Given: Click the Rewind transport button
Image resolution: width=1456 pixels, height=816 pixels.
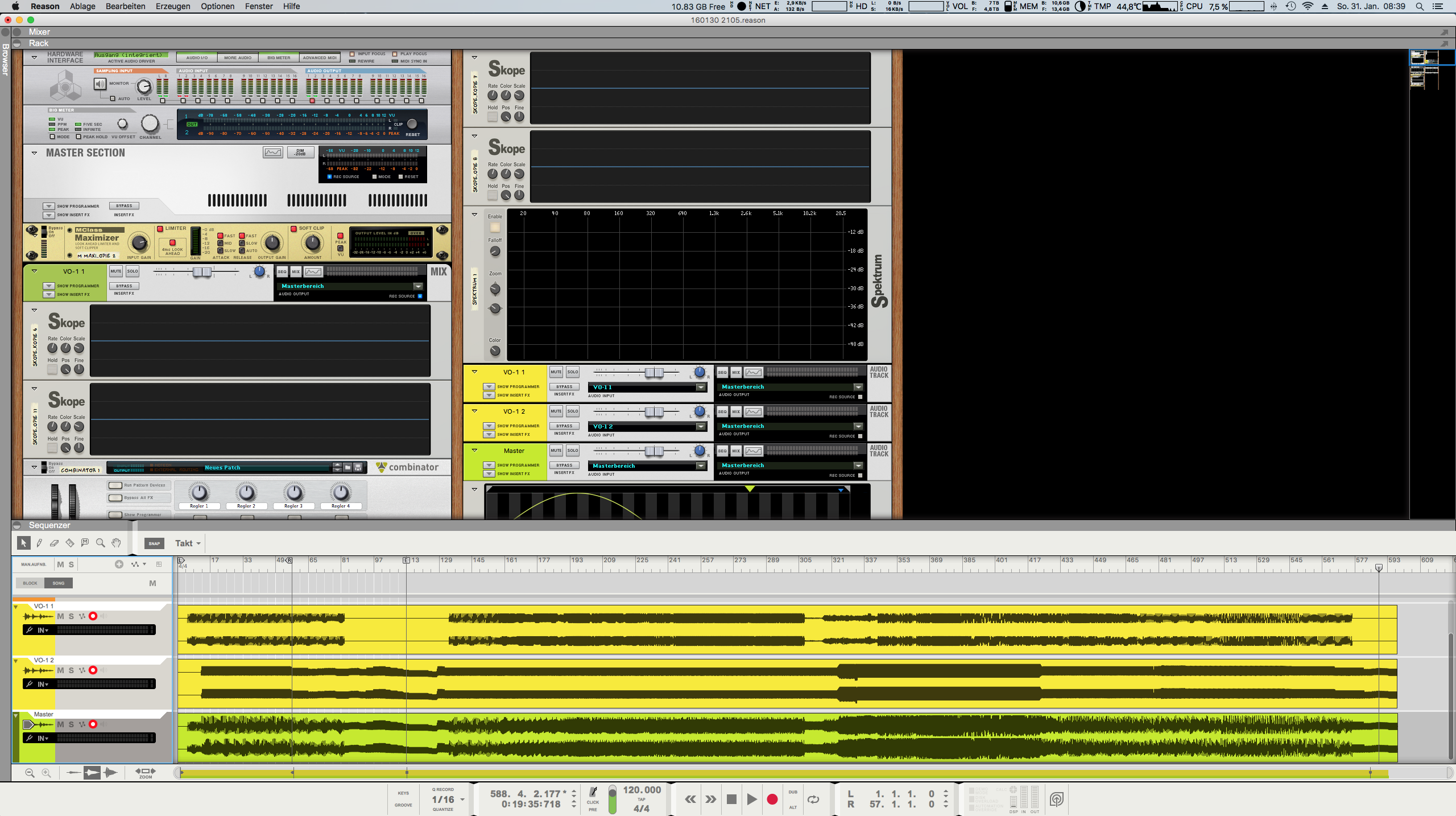Looking at the screenshot, I should click(690, 799).
